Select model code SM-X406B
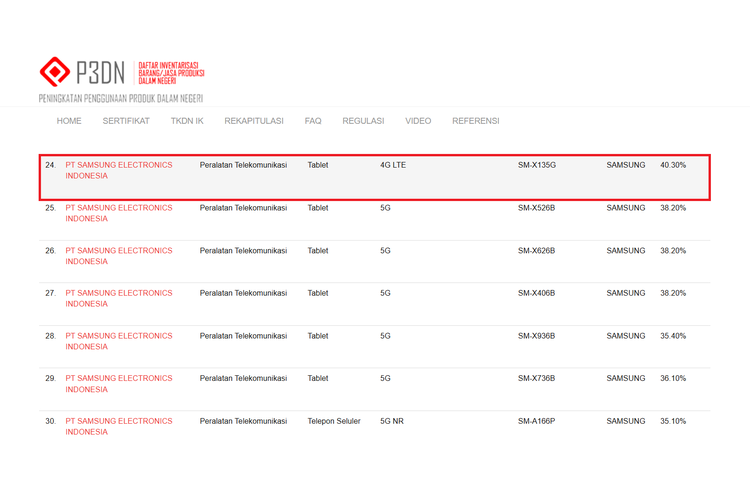 tap(536, 293)
